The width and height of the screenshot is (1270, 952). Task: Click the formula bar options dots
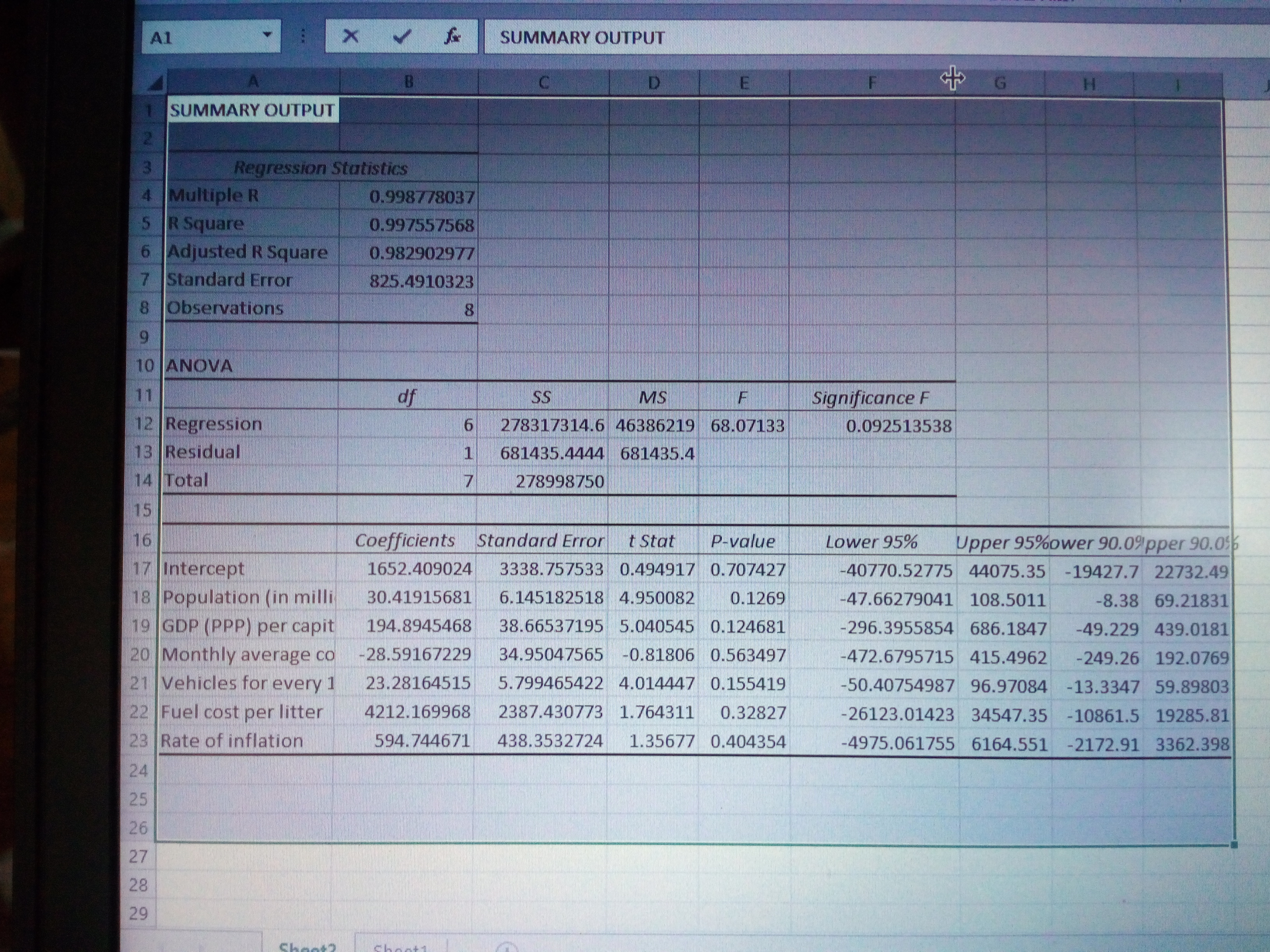point(303,37)
